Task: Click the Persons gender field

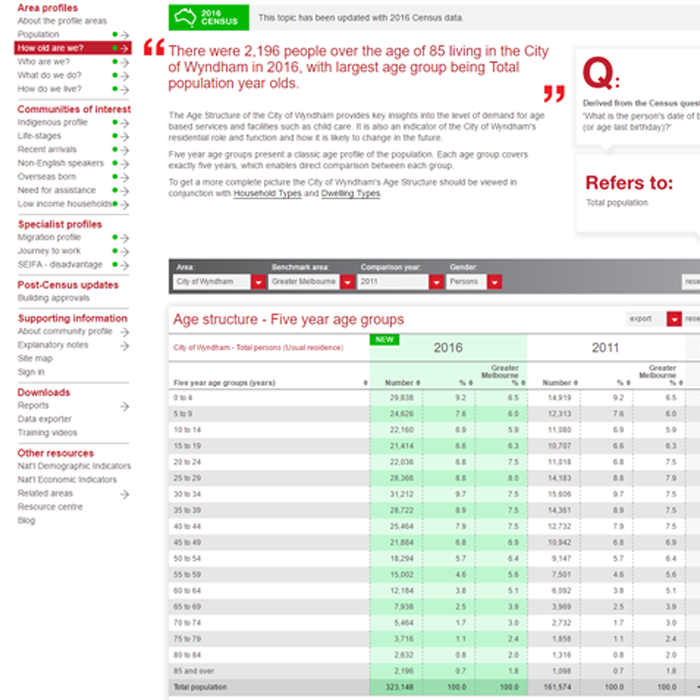Action: (x=466, y=282)
